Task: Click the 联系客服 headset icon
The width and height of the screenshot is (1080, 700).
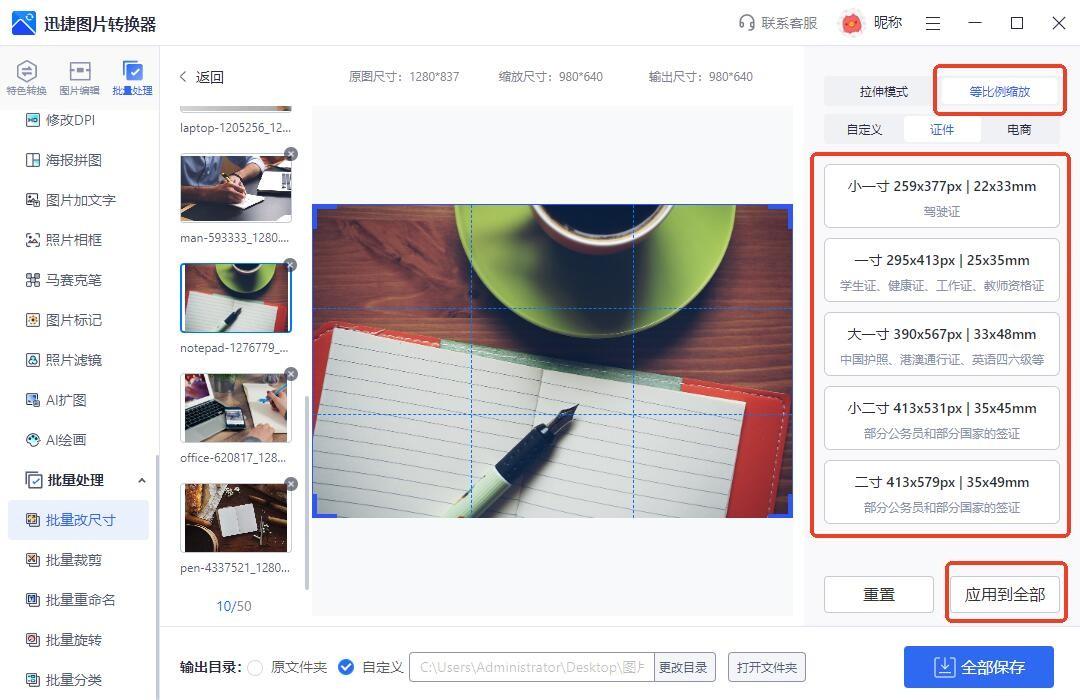Action: pos(746,23)
